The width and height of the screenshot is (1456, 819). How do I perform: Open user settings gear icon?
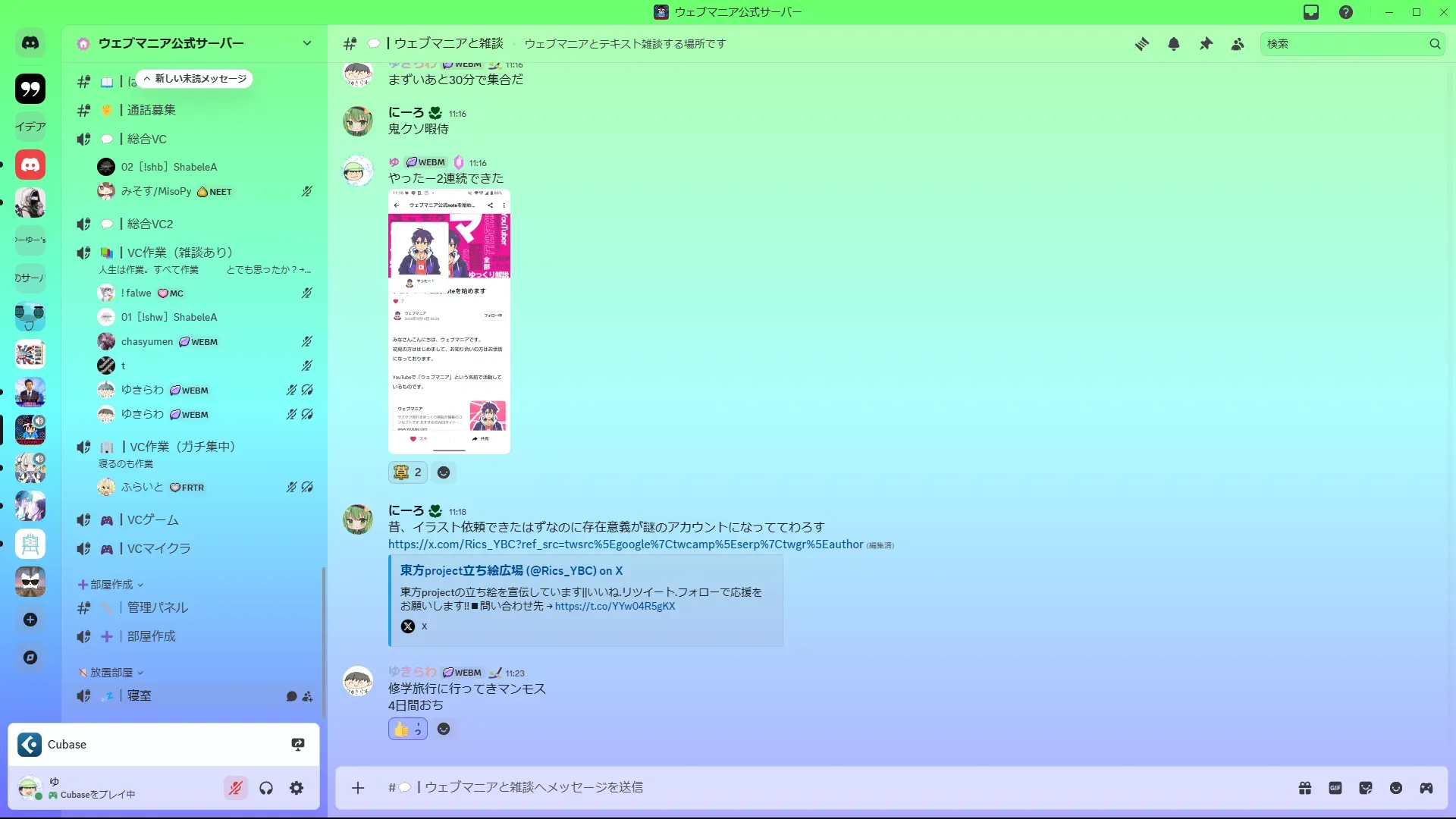297,788
